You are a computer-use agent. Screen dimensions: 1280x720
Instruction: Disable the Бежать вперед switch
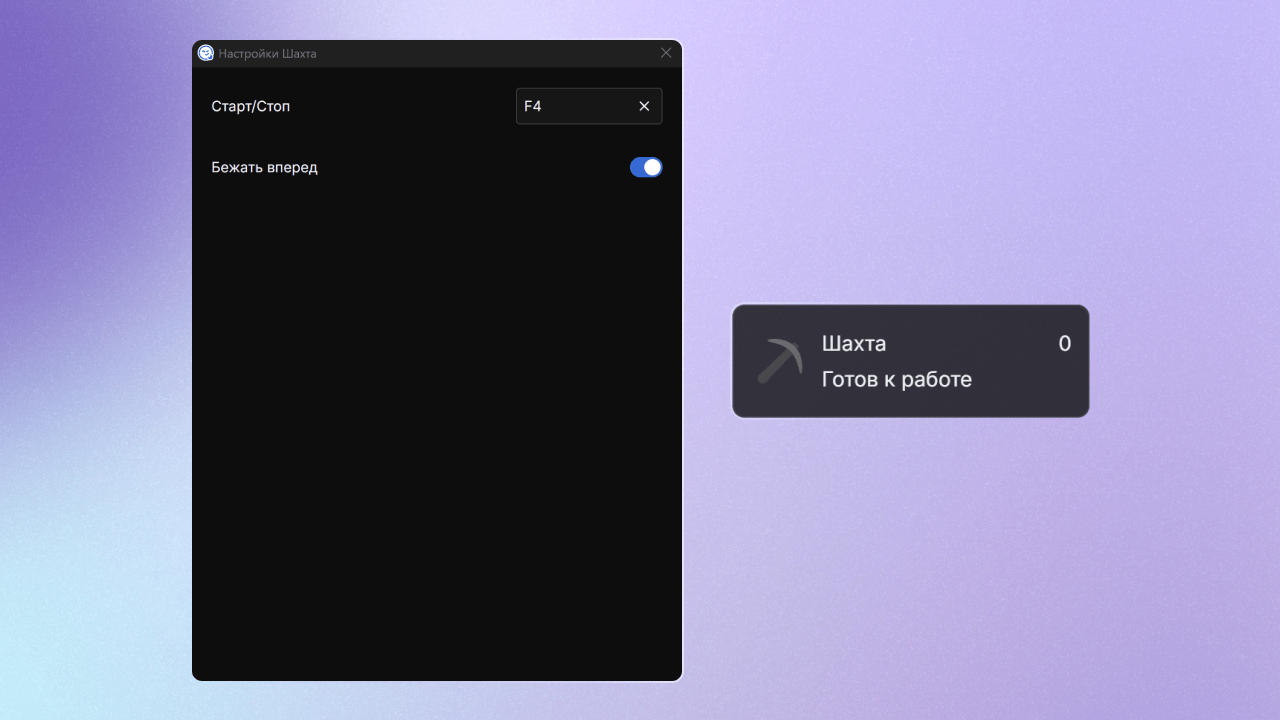click(646, 167)
